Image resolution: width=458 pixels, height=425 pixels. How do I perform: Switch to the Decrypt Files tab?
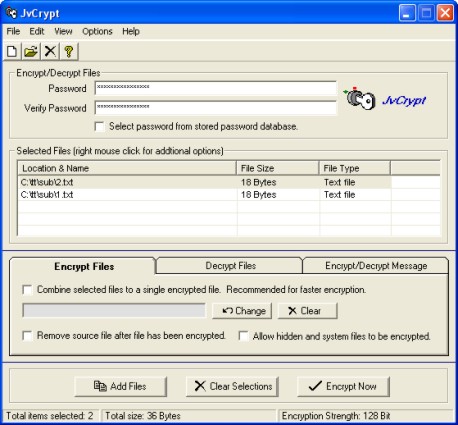pyautogui.click(x=230, y=266)
